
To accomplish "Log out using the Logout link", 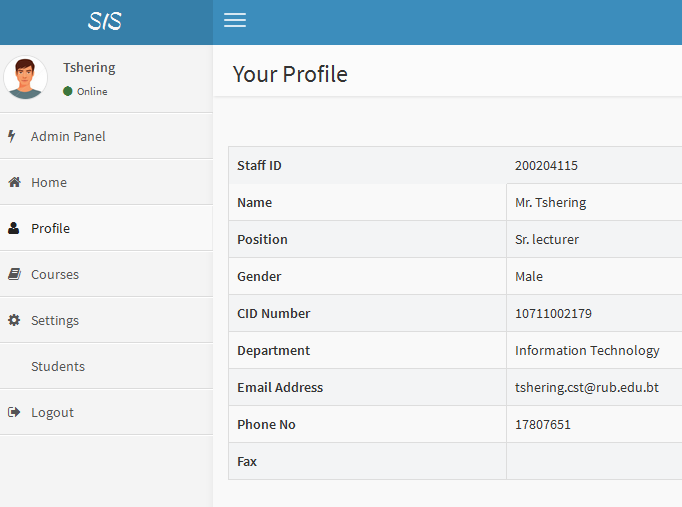I will click(x=52, y=412).
